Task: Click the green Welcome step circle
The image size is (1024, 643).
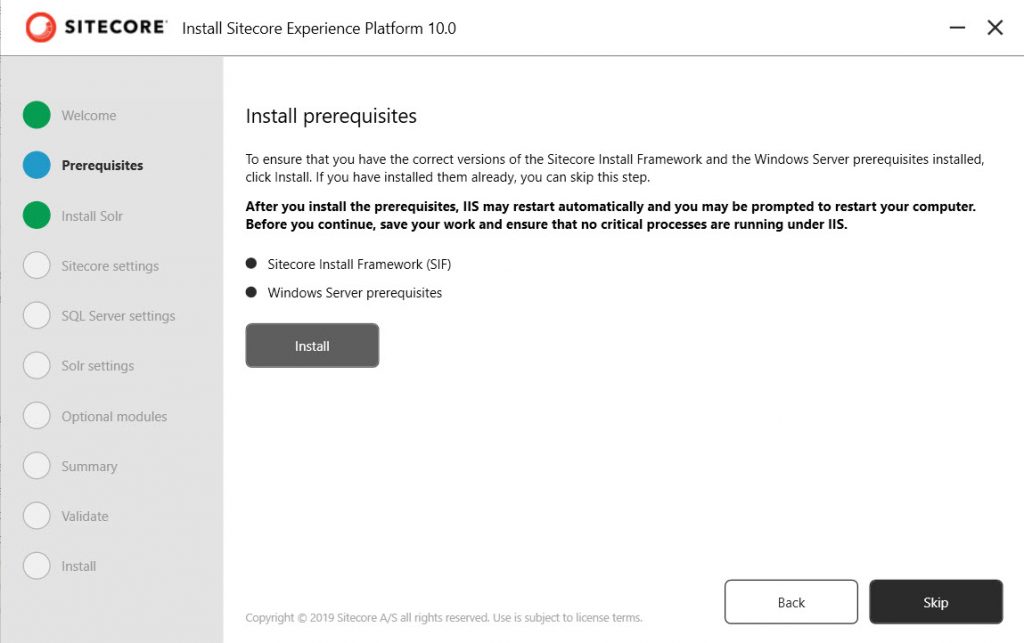Action: coord(37,115)
